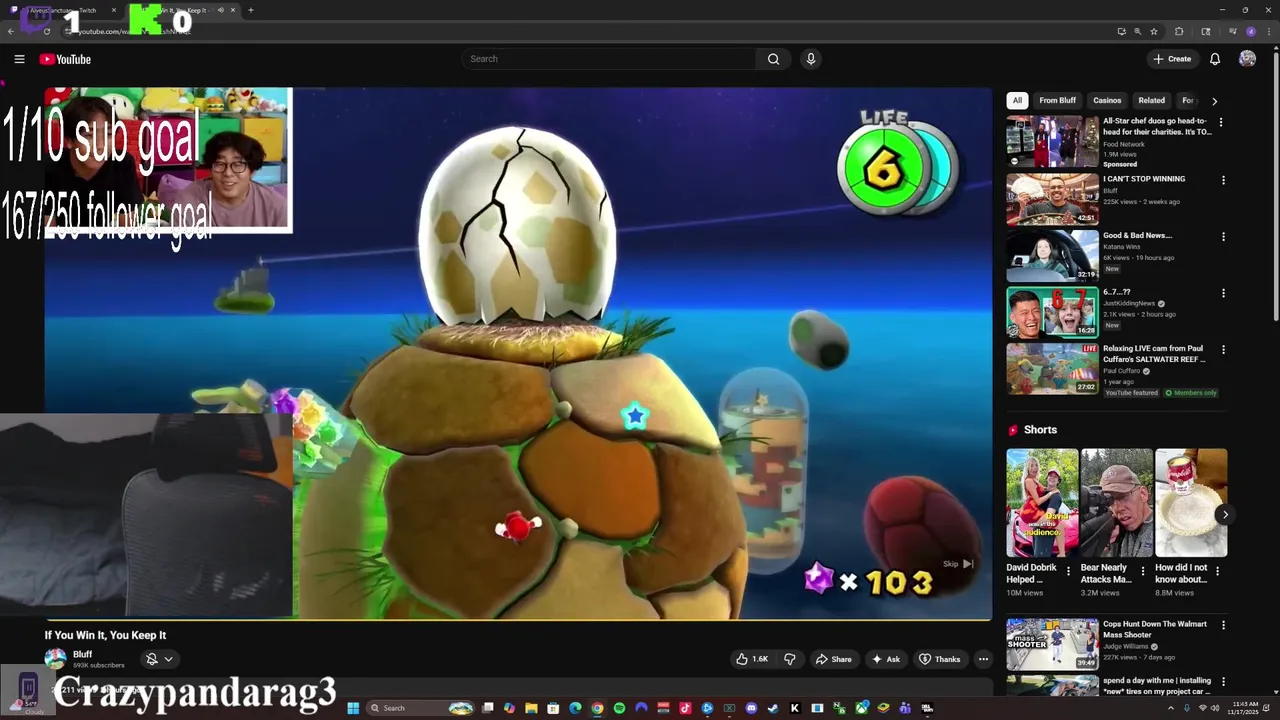Open Discord from the taskbar
Viewport: 1280px width, 720px height.
point(750,708)
